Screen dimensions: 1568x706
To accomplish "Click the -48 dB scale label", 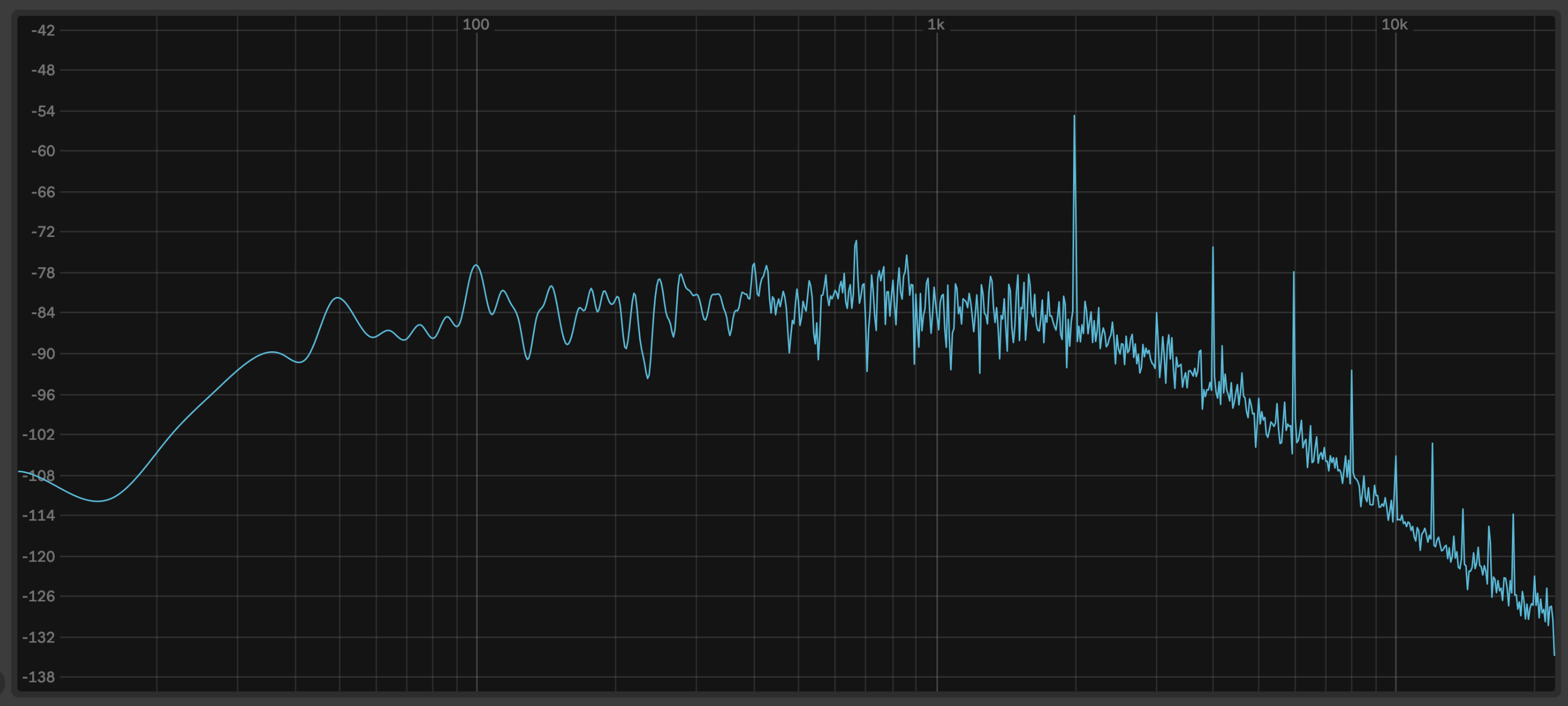I will 42,70.
